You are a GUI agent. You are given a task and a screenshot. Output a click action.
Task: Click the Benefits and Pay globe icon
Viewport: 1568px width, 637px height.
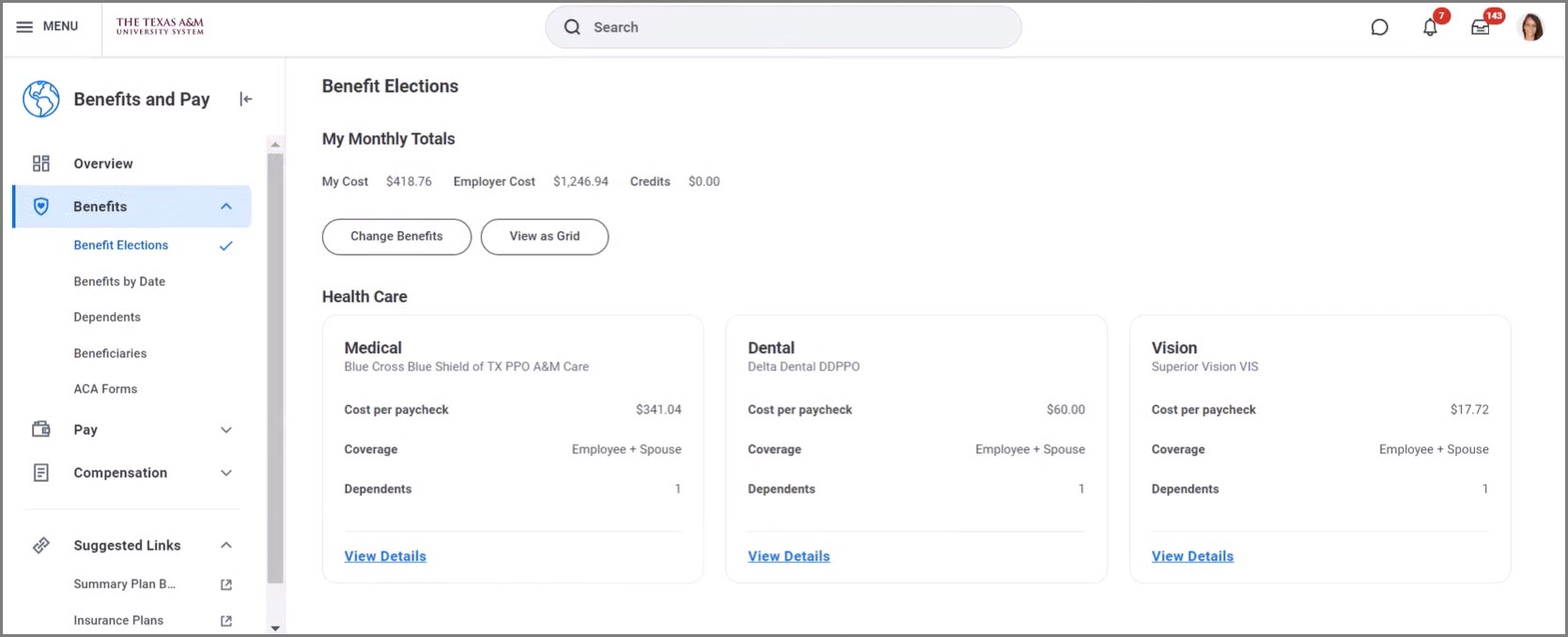(41, 100)
